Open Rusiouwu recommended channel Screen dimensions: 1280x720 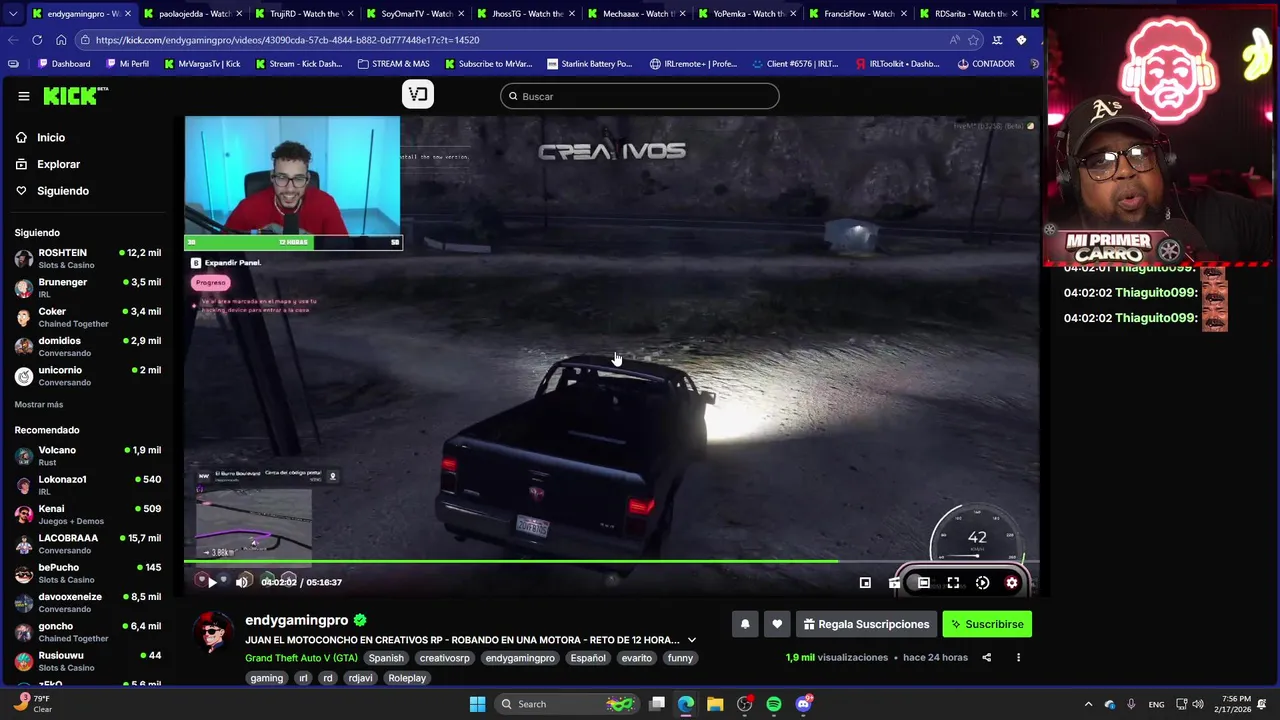click(88, 661)
